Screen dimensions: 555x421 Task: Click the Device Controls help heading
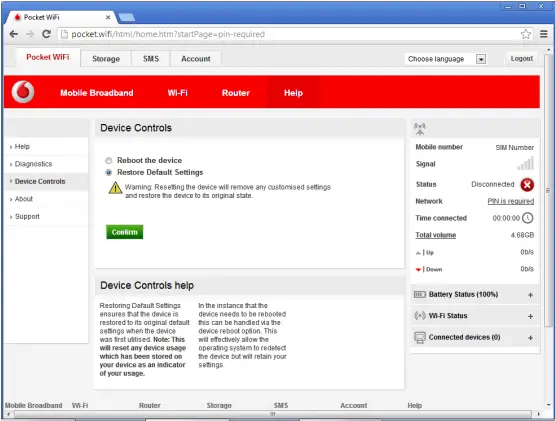pos(147,285)
